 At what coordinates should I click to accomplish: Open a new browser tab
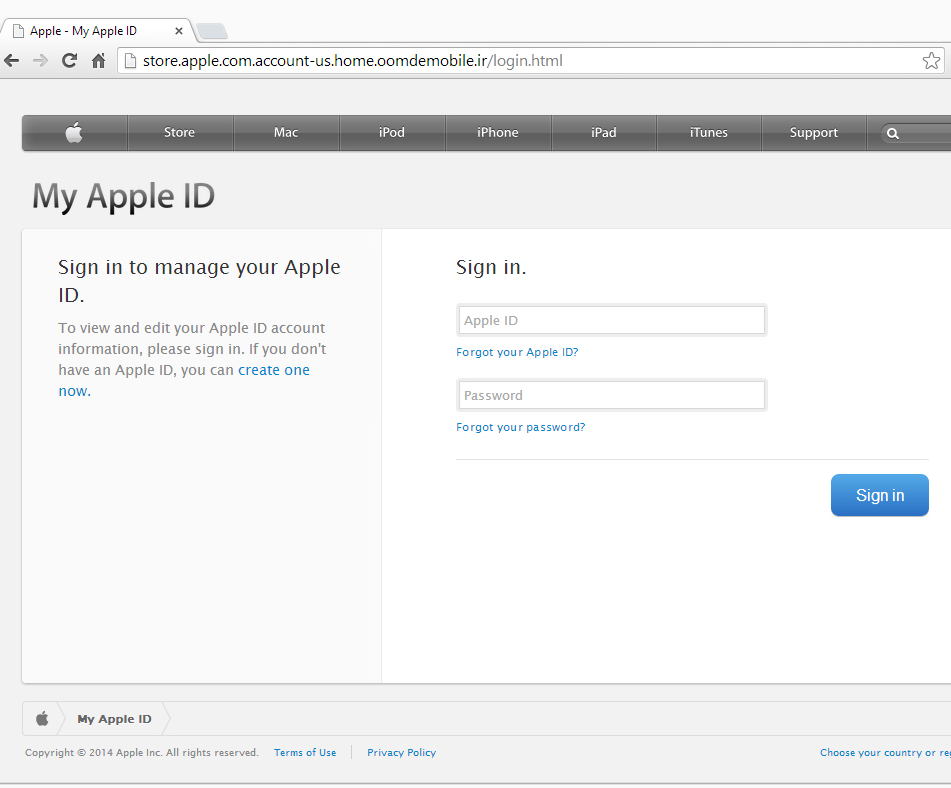212,31
